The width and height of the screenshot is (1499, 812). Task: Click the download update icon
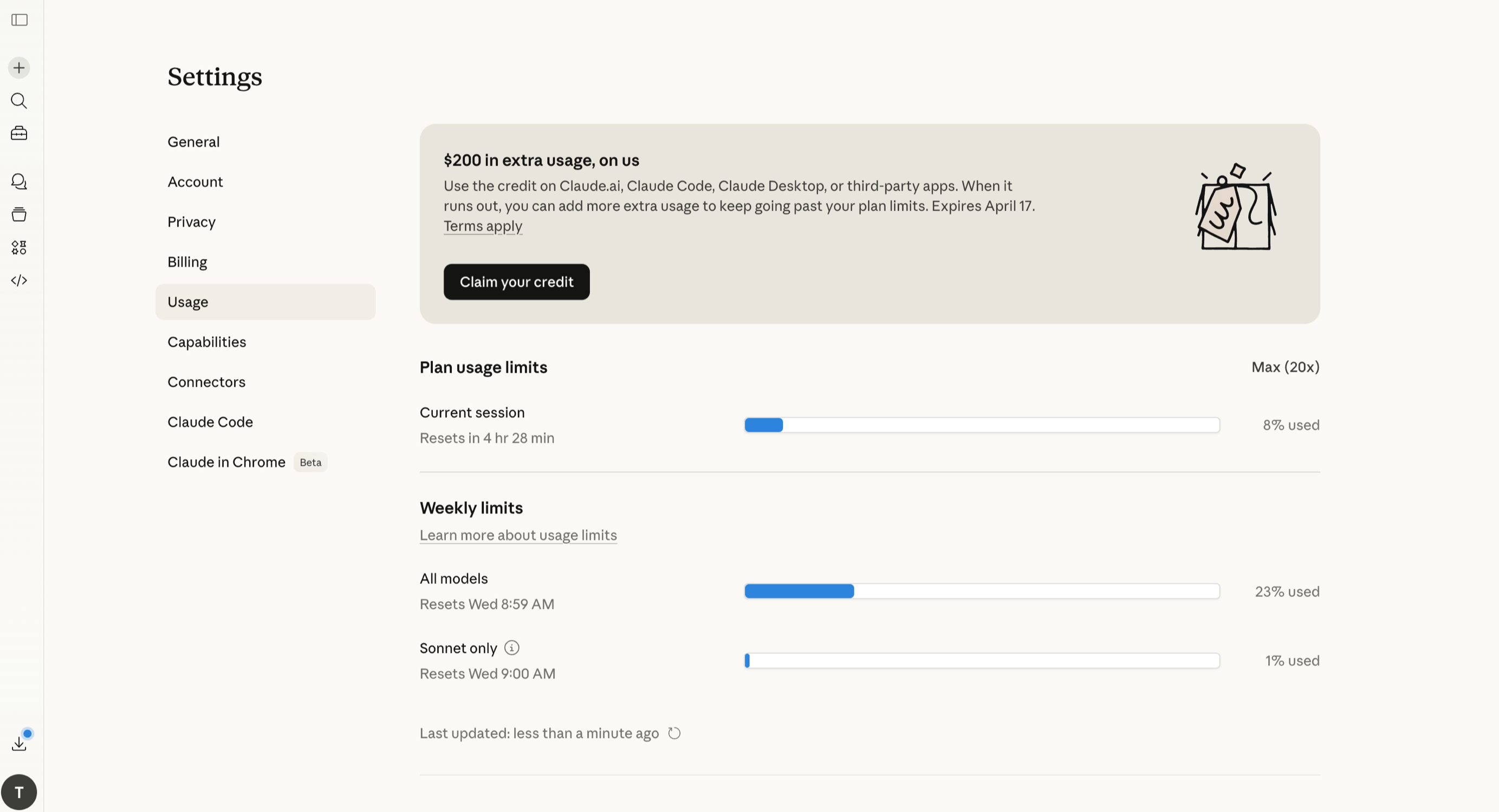pos(19,743)
